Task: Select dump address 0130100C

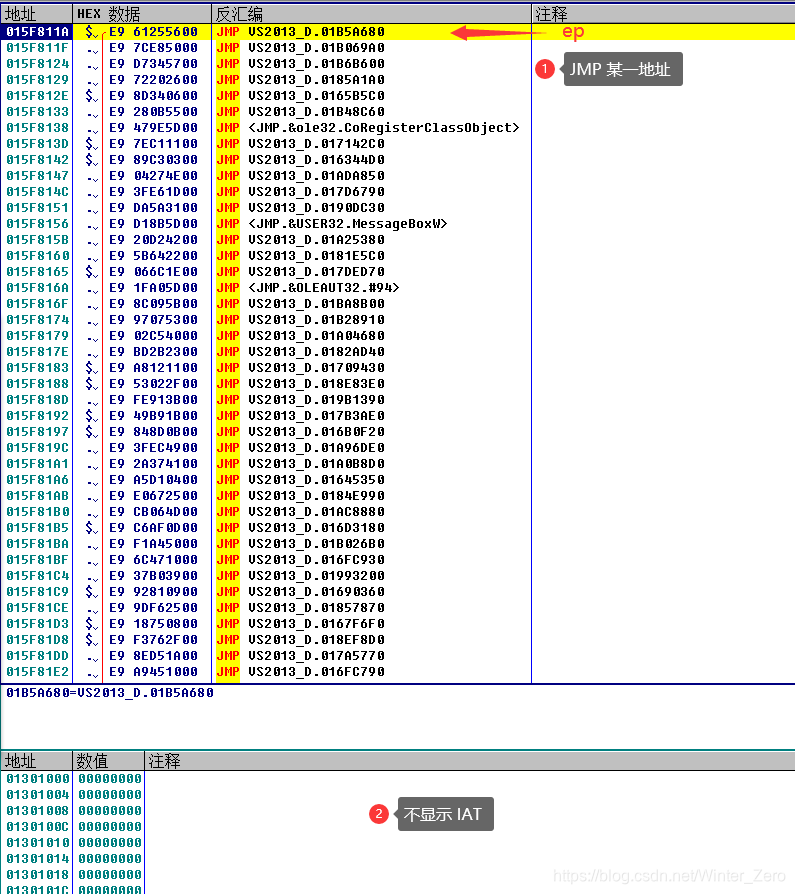Action: coord(38,826)
